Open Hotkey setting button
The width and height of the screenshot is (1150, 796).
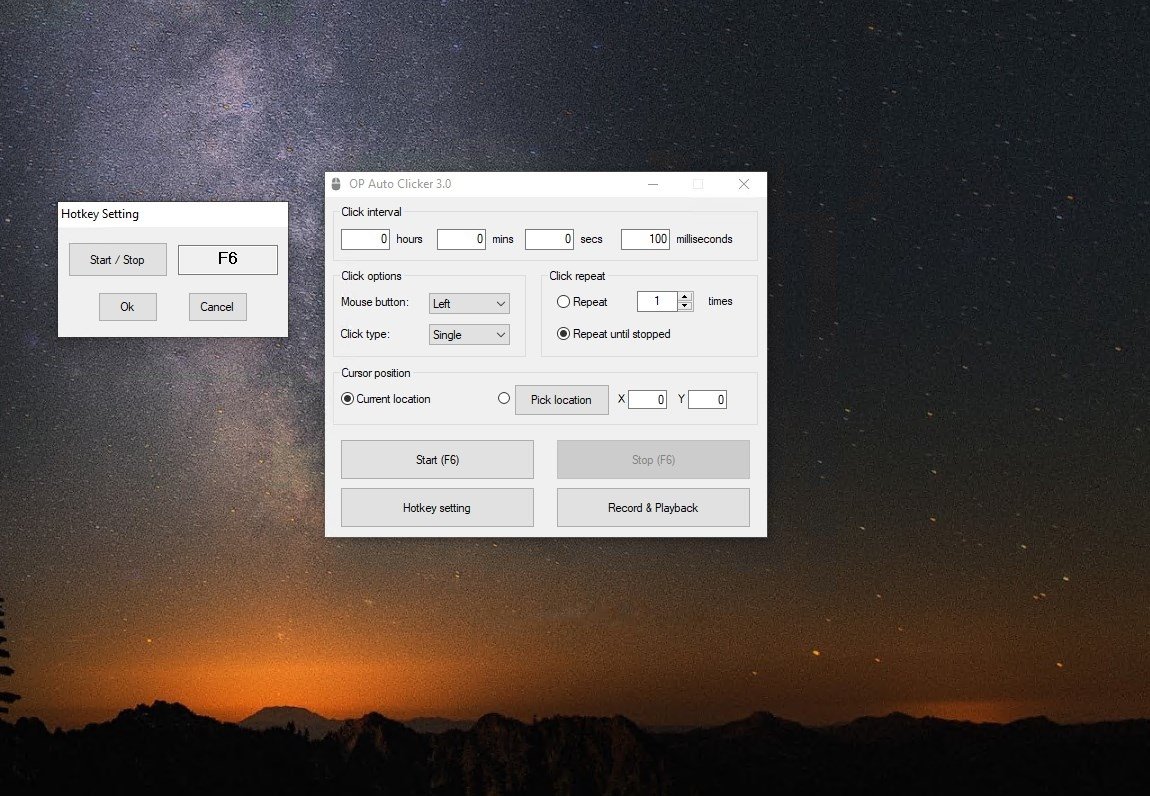pos(437,508)
